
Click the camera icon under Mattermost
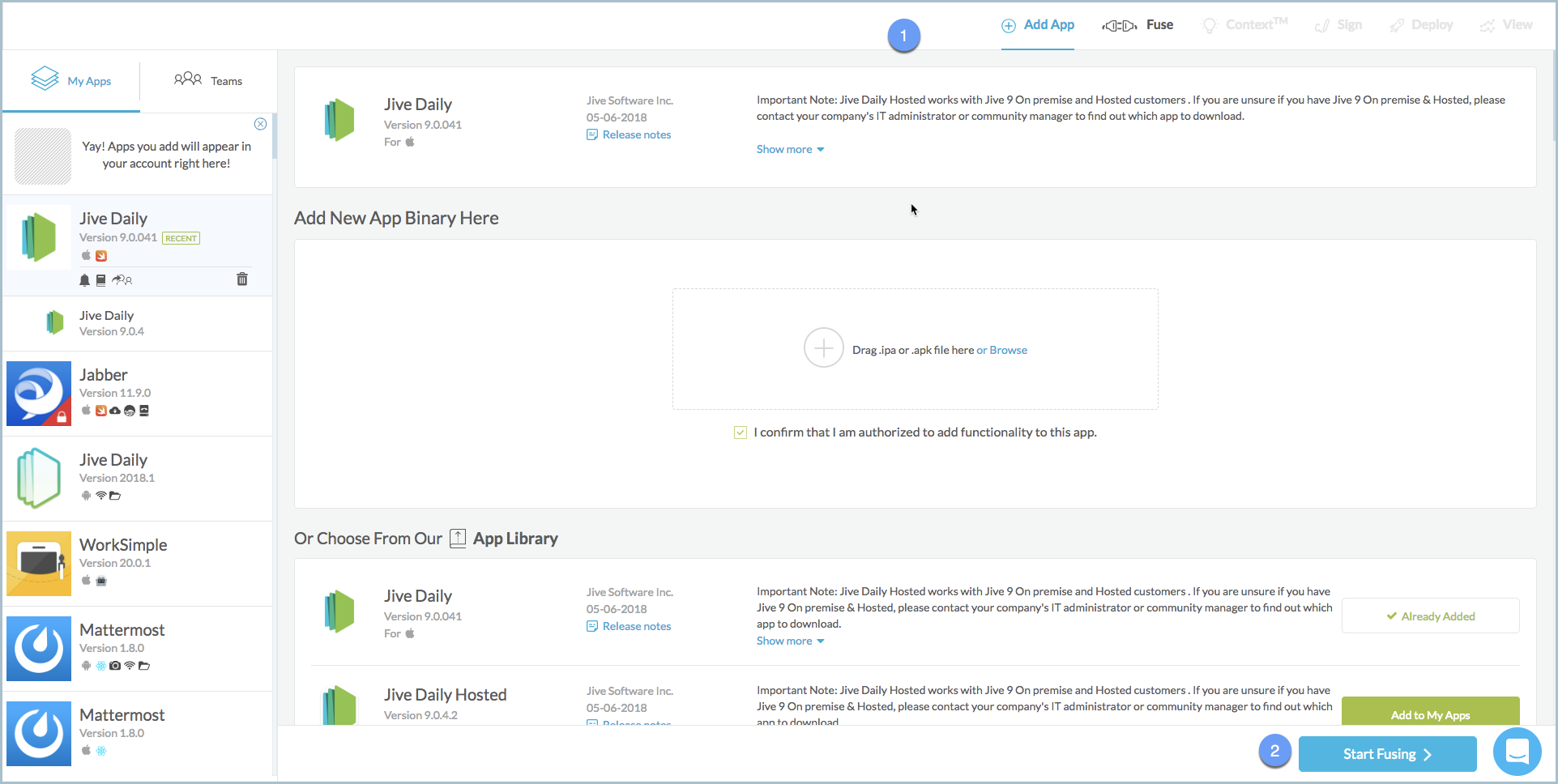[x=115, y=666]
